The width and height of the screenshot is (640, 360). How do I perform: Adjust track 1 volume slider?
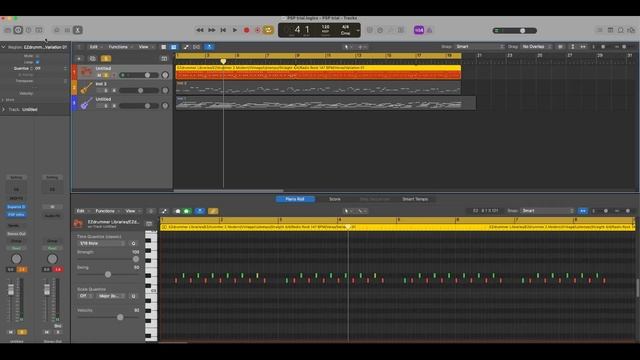click(139, 75)
